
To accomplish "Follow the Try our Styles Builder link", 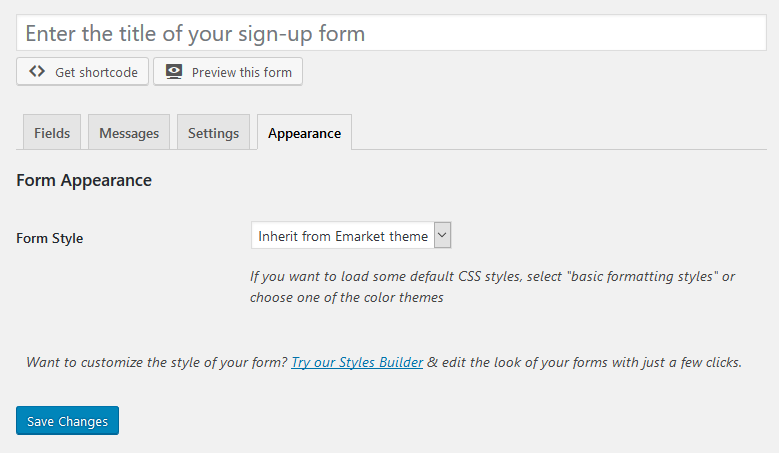I will 357,362.
